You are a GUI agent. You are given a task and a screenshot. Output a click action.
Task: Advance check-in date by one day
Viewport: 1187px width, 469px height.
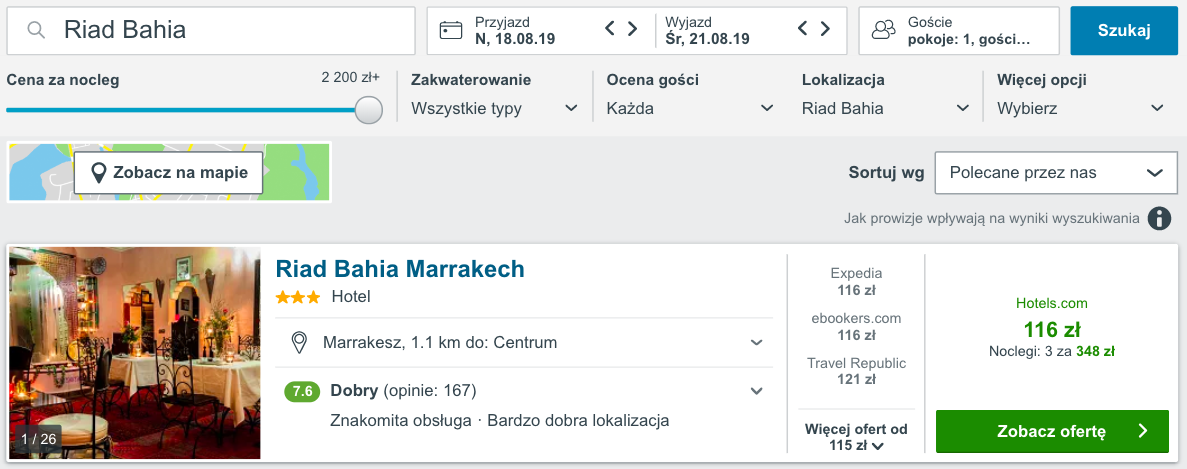click(633, 29)
